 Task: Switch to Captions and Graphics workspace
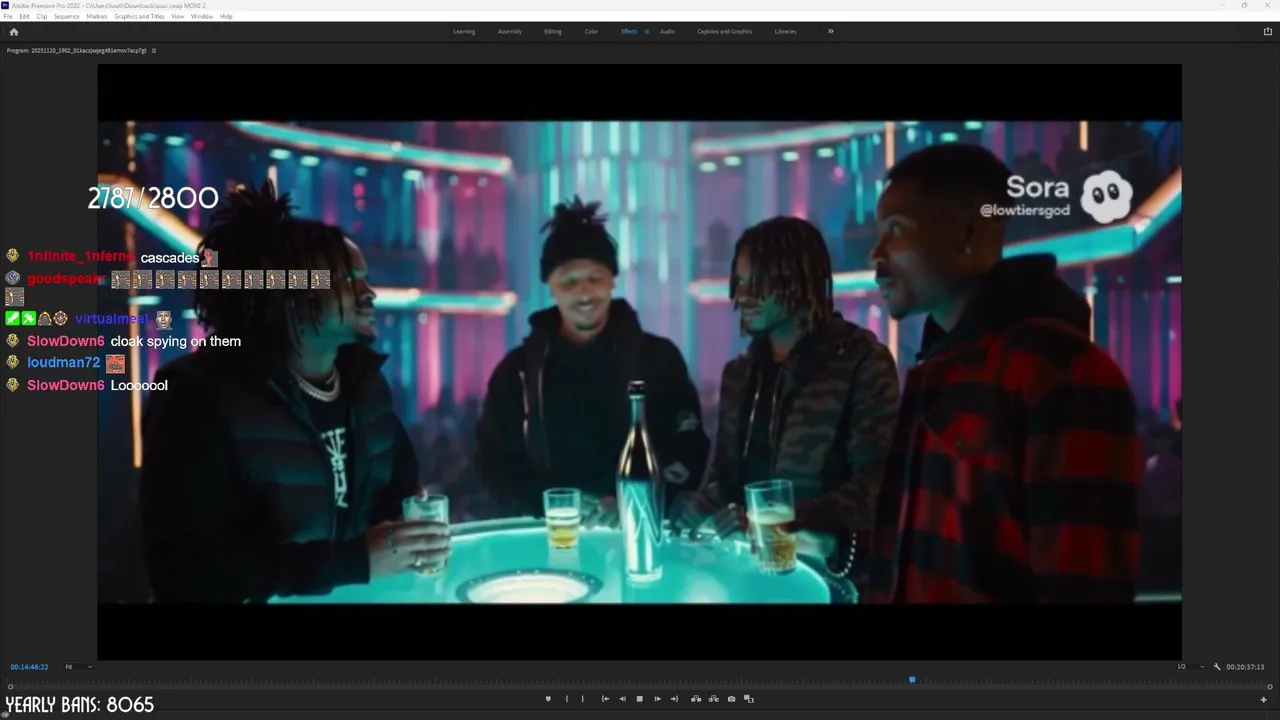click(x=725, y=32)
